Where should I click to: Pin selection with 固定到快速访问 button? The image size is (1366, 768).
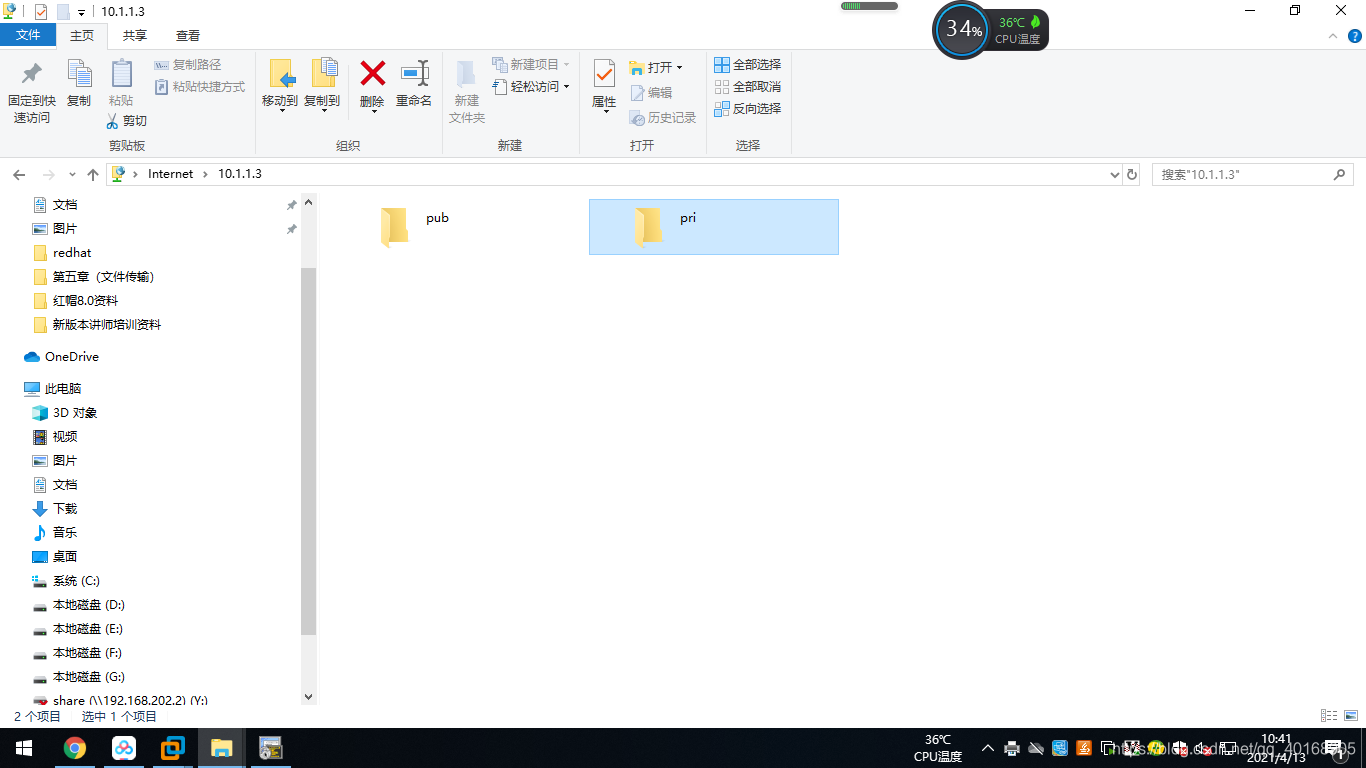pos(31,92)
